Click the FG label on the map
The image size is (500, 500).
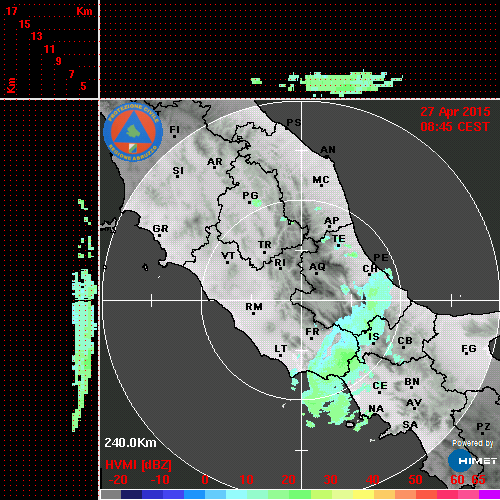(469, 349)
